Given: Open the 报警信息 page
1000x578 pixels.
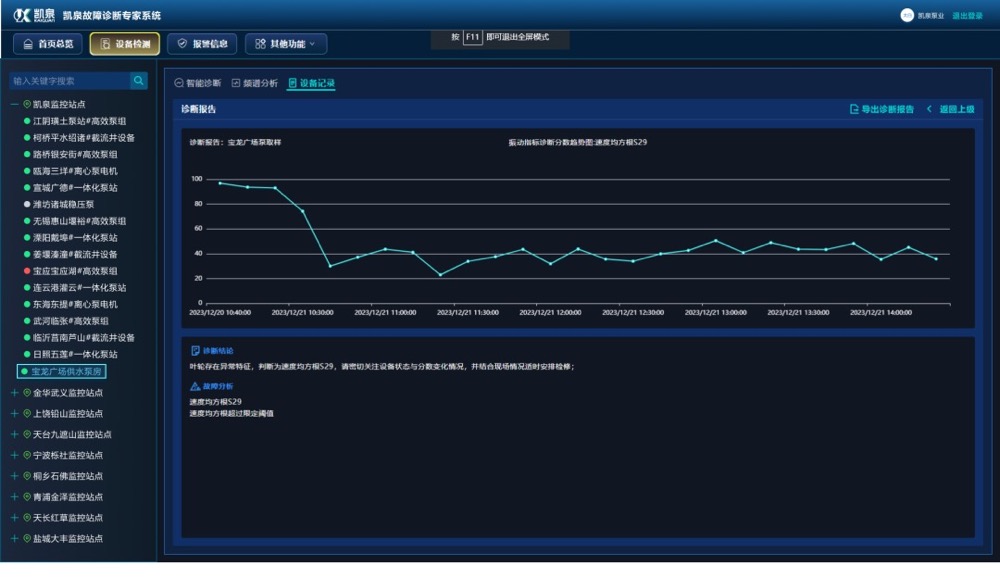Looking at the screenshot, I should point(202,44).
